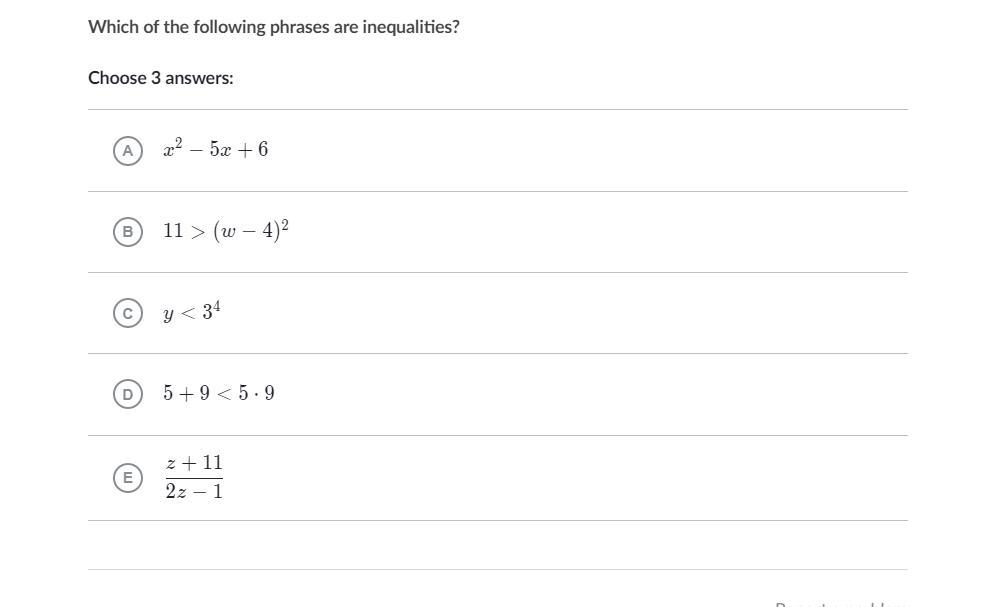This screenshot has height=607, width=1006.
Task: Click the inequality 11 > (w − 4)²
Action: [226, 230]
